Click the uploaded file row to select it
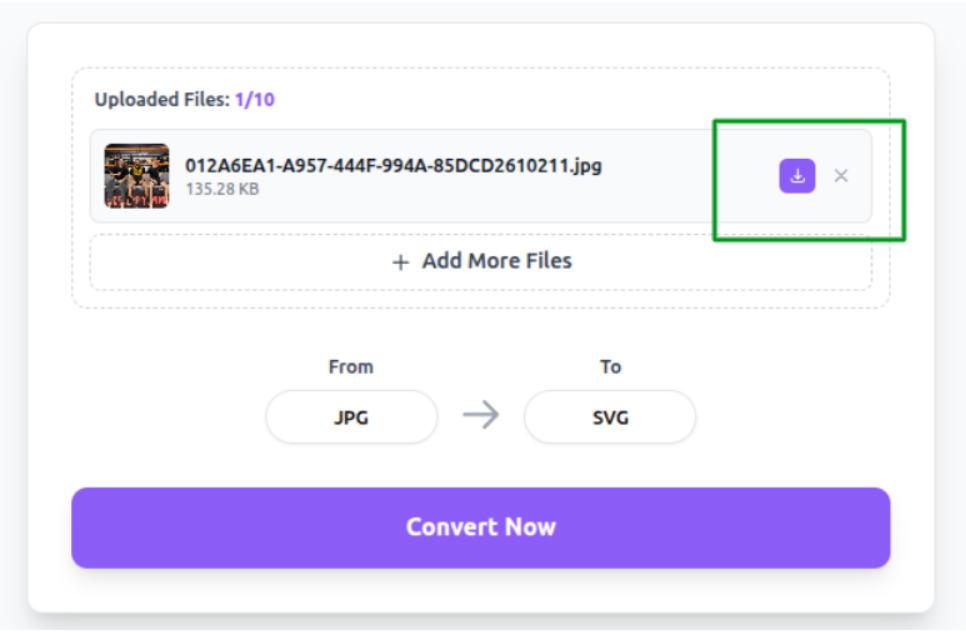This screenshot has height=632, width=966. tap(450, 174)
